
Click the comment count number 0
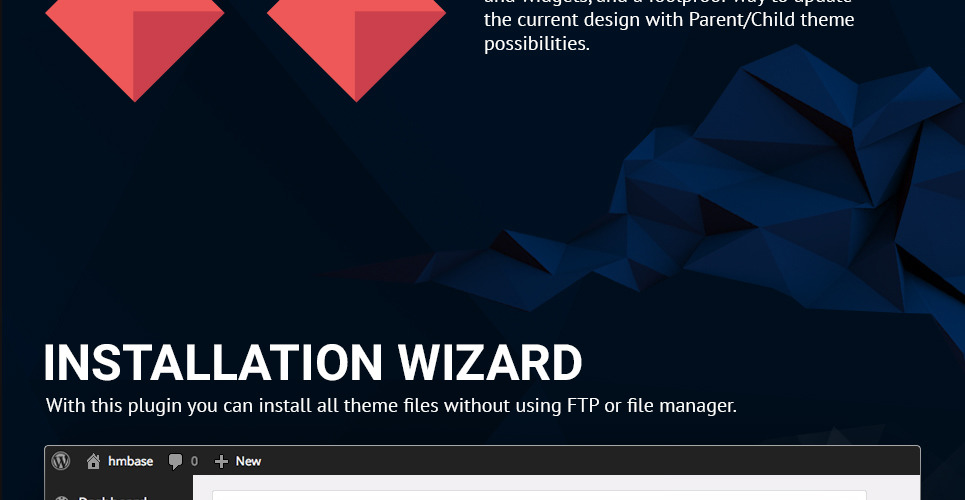click(194, 461)
